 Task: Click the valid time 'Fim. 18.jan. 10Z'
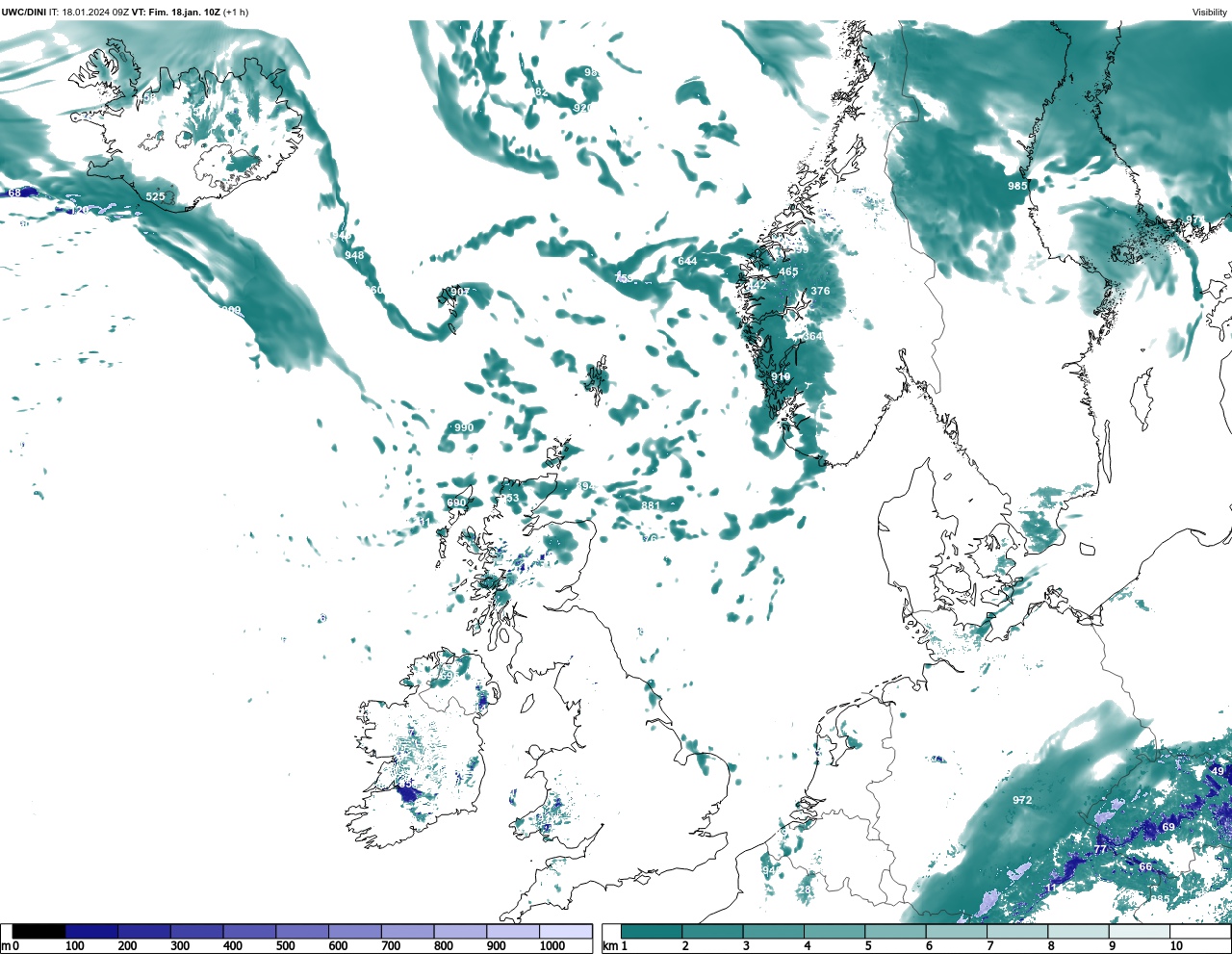point(185,12)
